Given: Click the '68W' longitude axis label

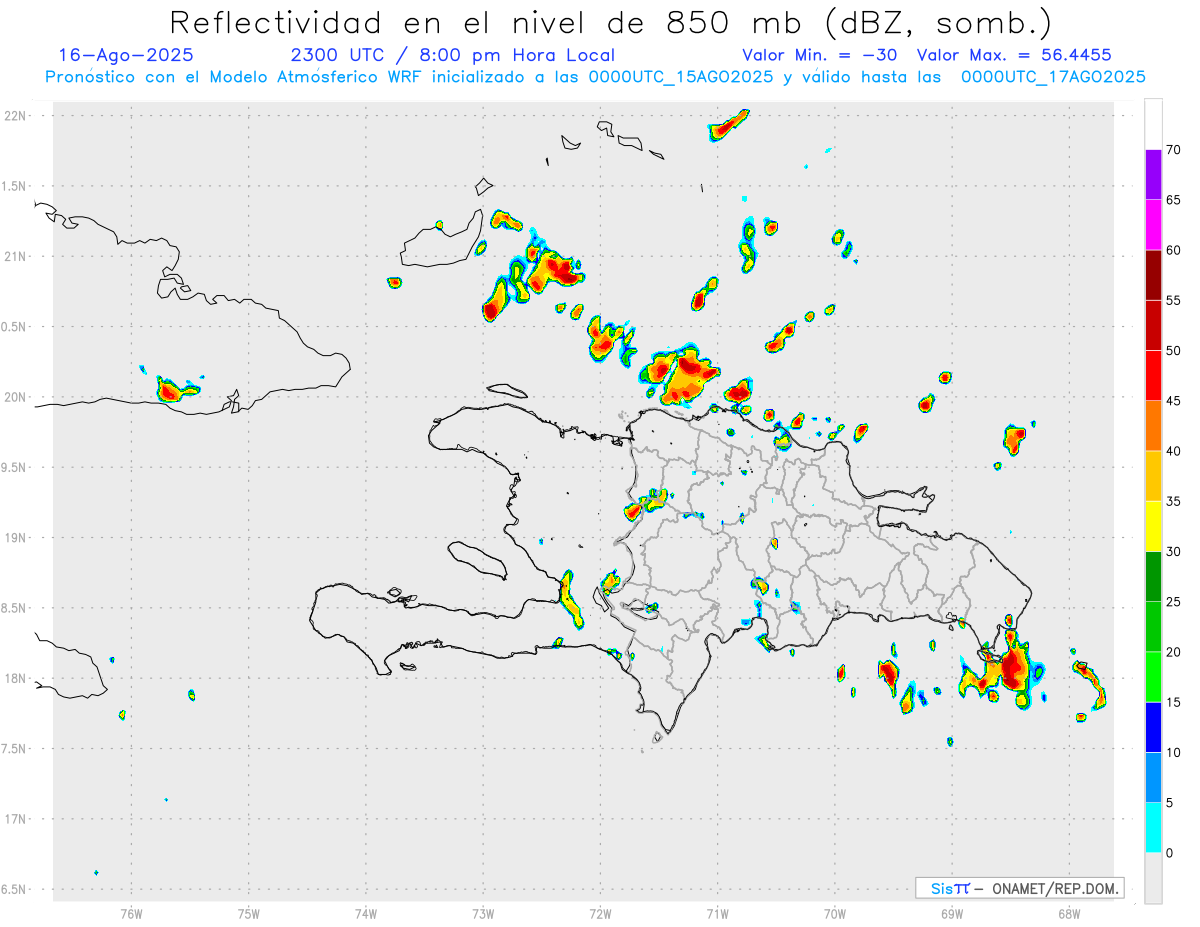Looking at the screenshot, I should click(1069, 914).
